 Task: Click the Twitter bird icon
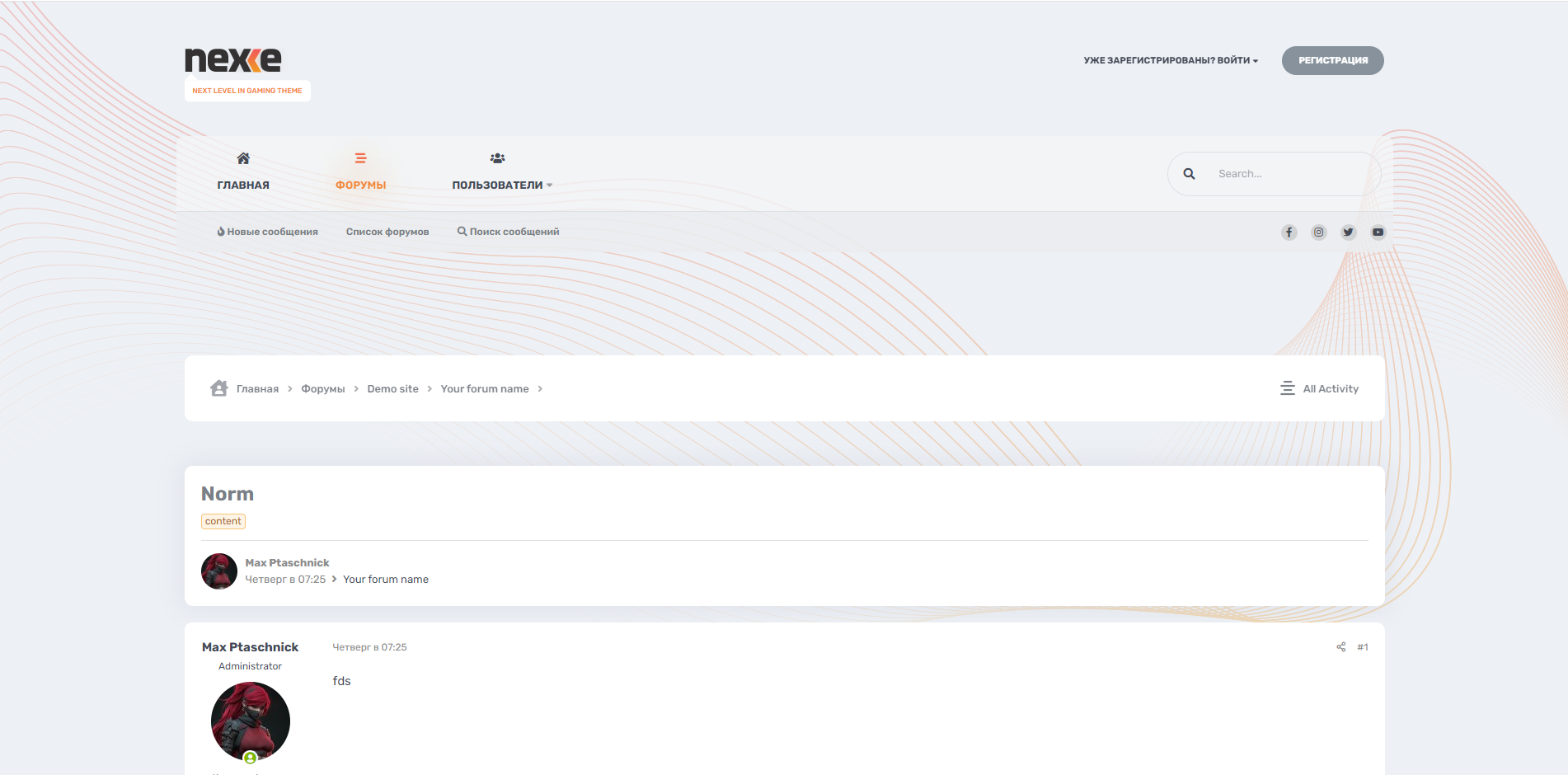[1348, 233]
